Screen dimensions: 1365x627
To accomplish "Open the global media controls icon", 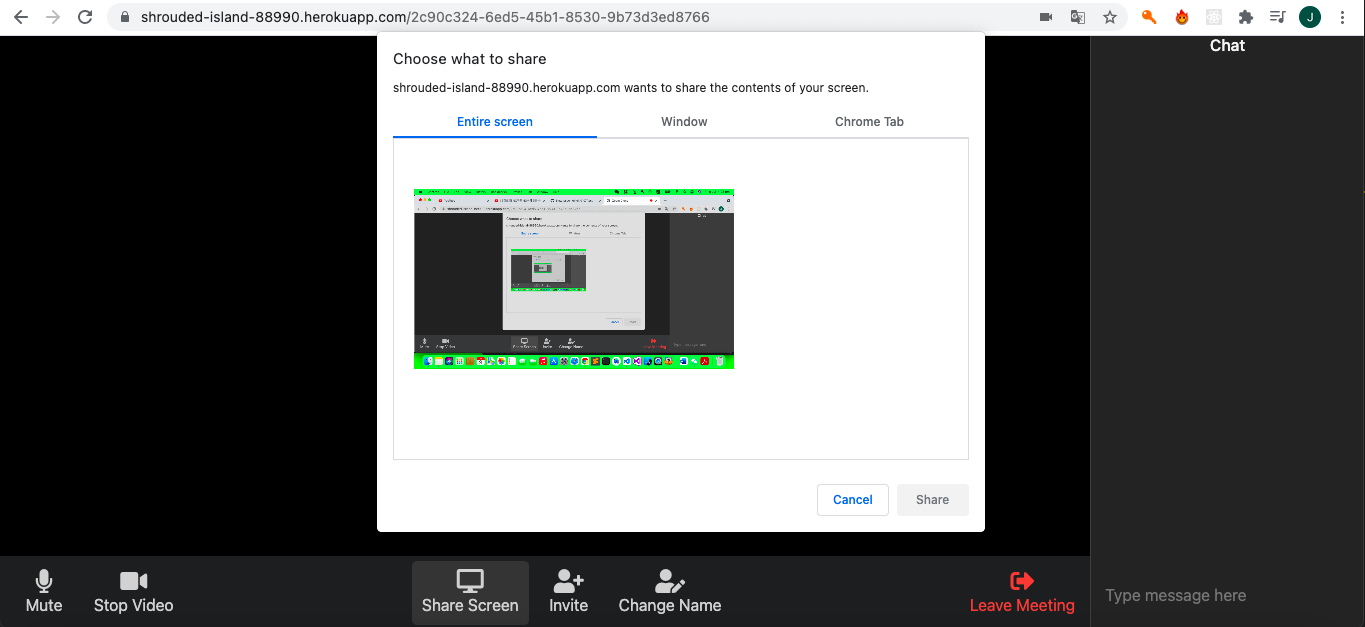I will point(1277,16).
